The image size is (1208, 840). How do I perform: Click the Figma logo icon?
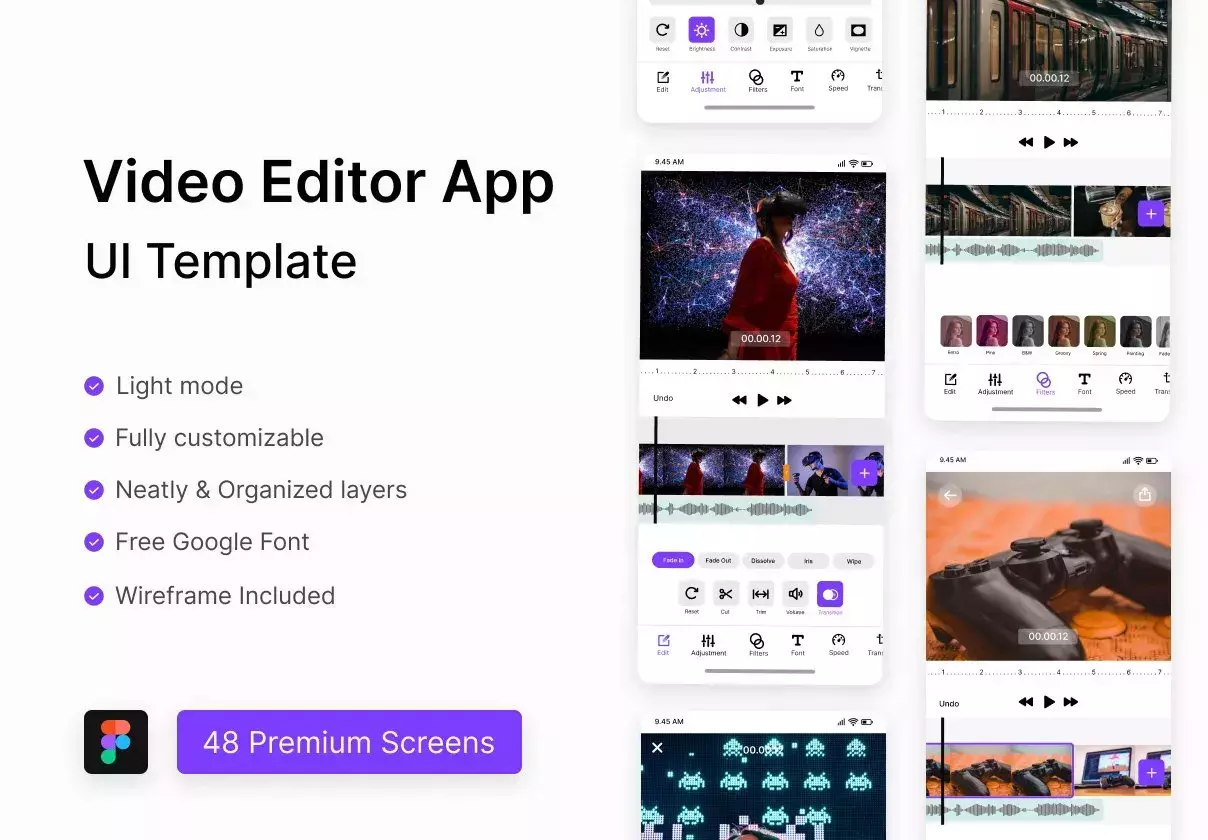[116, 742]
